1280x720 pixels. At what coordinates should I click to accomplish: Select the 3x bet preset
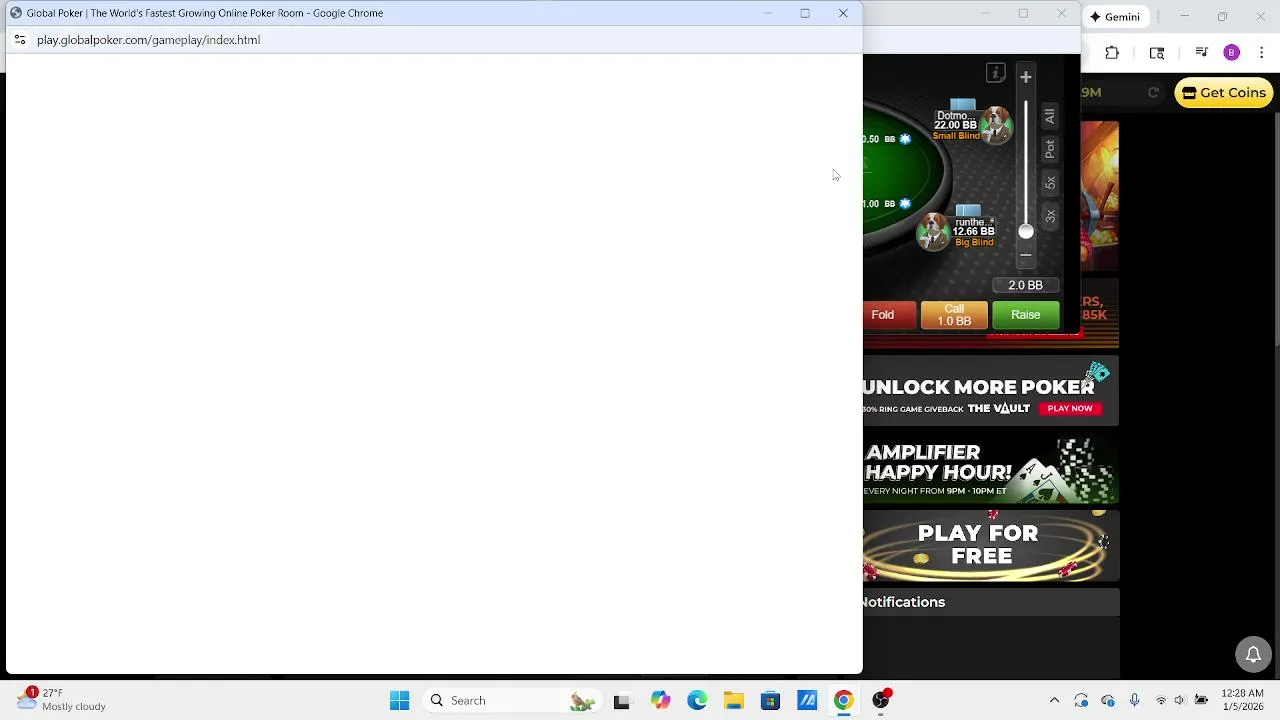[1050, 215]
